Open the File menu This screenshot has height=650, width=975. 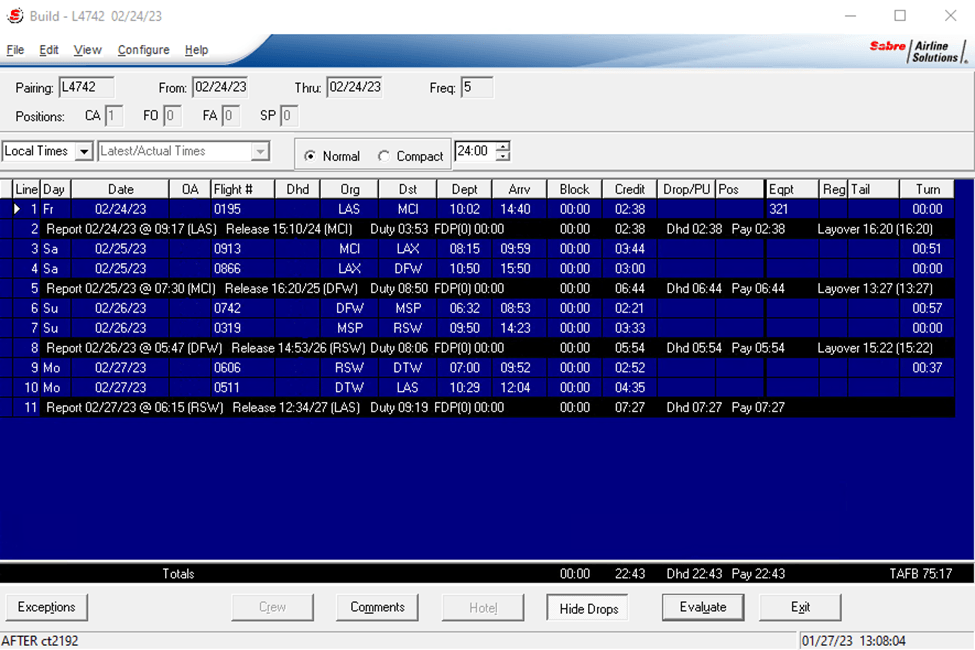[15, 50]
